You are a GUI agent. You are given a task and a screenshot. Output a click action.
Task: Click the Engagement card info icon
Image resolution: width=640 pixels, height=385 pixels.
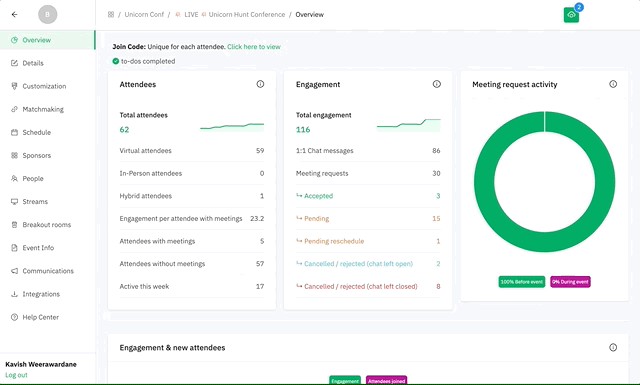click(x=436, y=84)
